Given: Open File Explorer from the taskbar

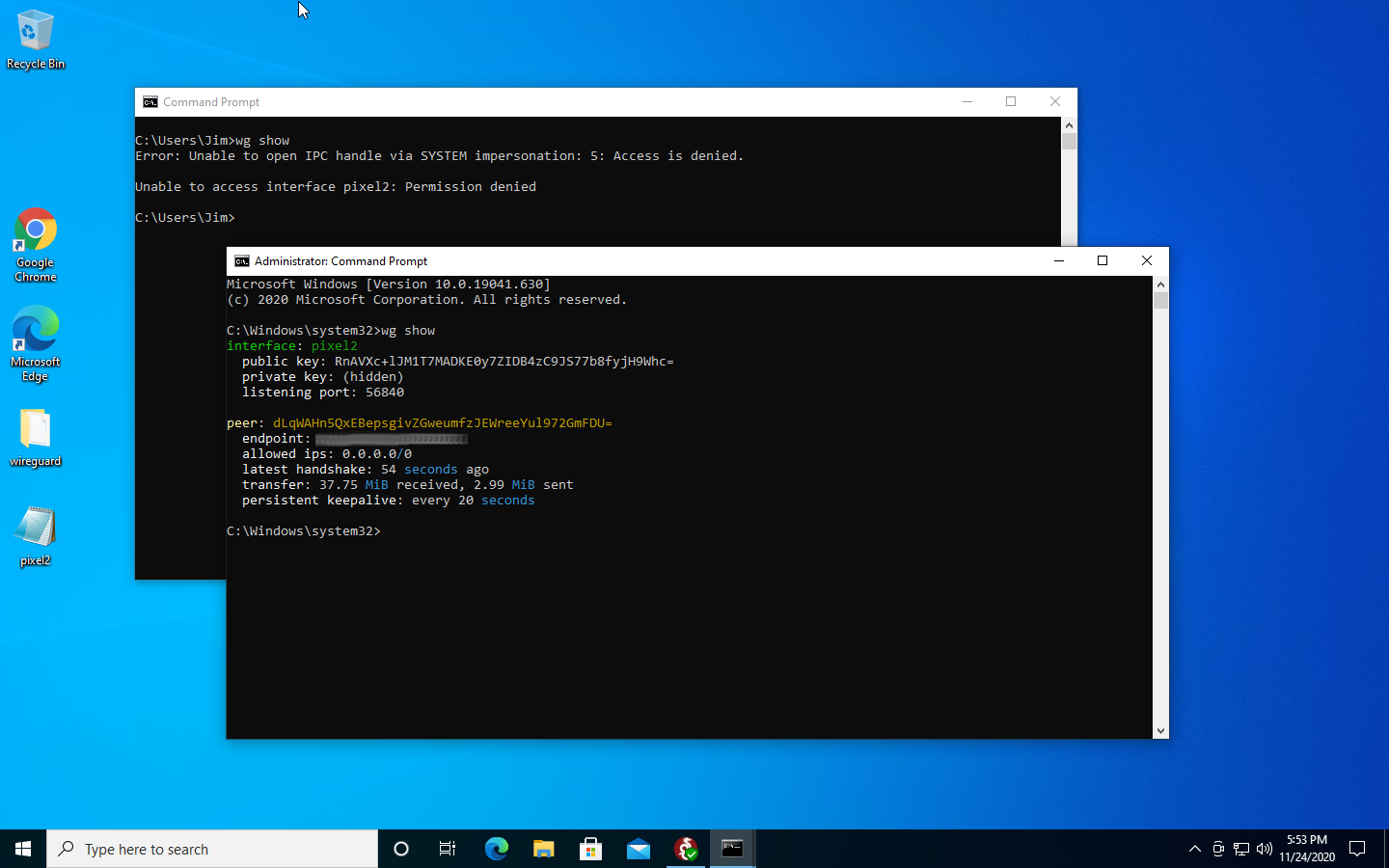Looking at the screenshot, I should coord(543,849).
